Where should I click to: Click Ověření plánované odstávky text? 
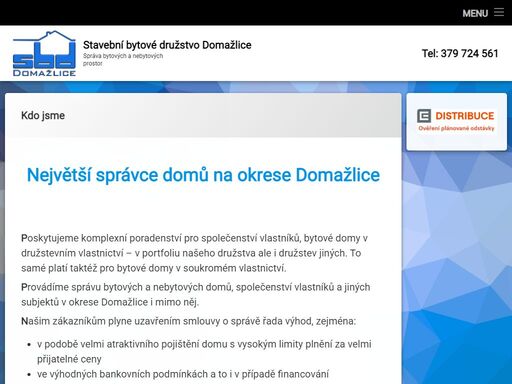(x=456, y=128)
